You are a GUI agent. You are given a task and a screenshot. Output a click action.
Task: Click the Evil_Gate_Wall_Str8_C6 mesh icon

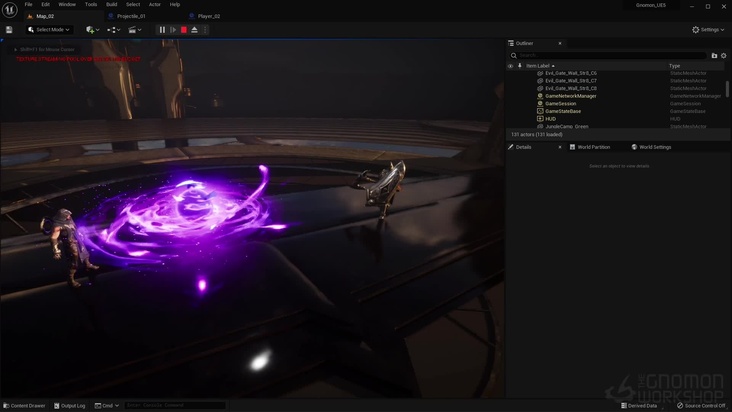click(x=540, y=73)
